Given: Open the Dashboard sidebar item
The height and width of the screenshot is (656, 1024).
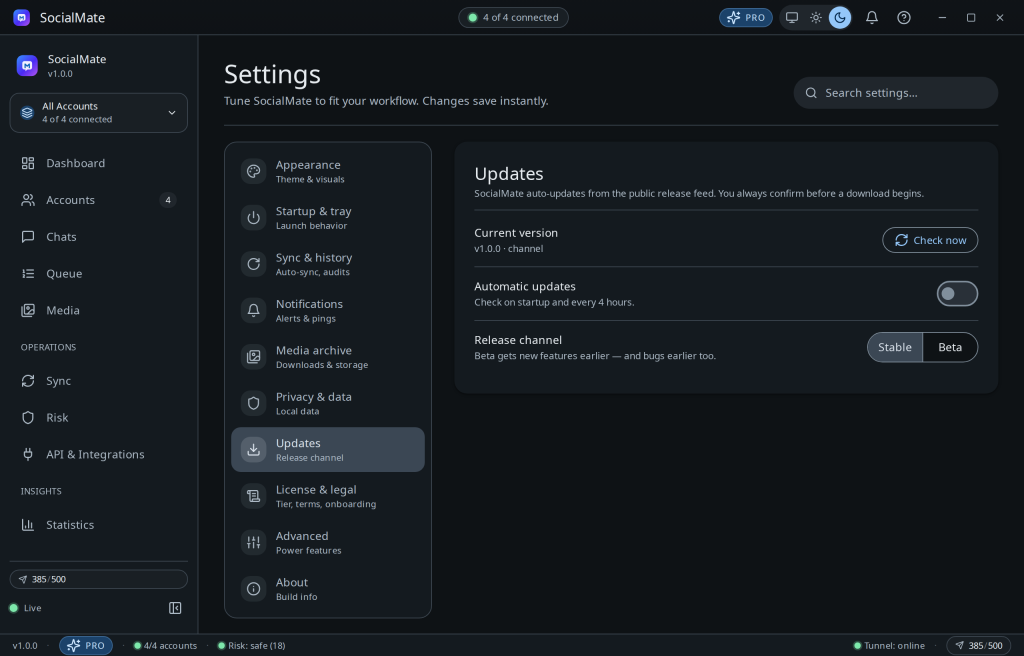Looking at the screenshot, I should click(99, 163).
